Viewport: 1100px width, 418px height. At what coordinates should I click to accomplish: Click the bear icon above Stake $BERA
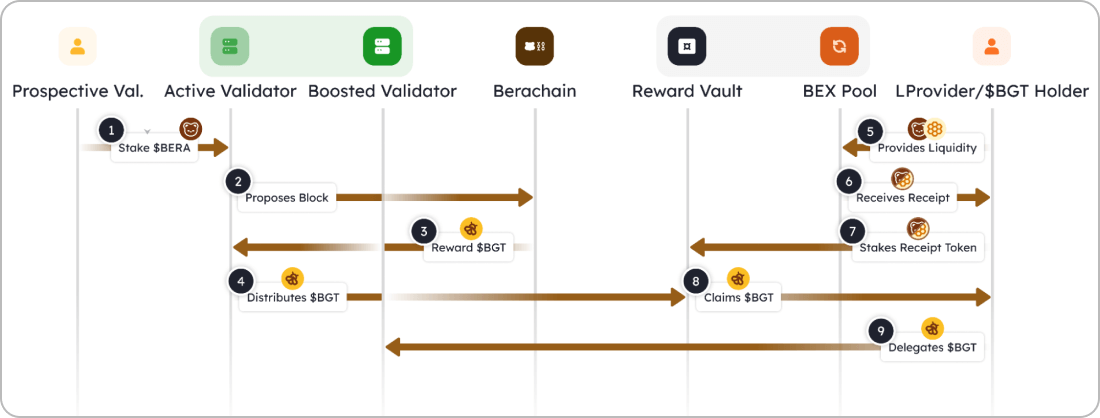coord(190,129)
